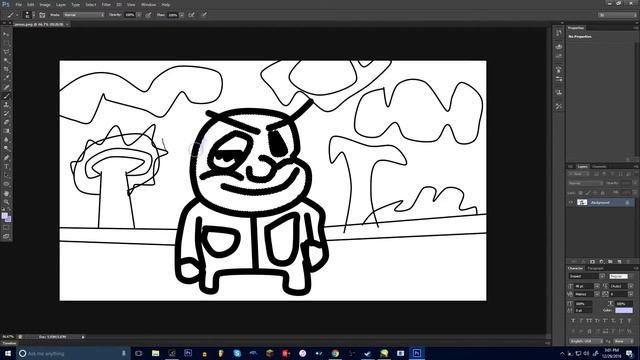Select the Move tool
The width and height of the screenshot is (640, 360).
[6, 34]
